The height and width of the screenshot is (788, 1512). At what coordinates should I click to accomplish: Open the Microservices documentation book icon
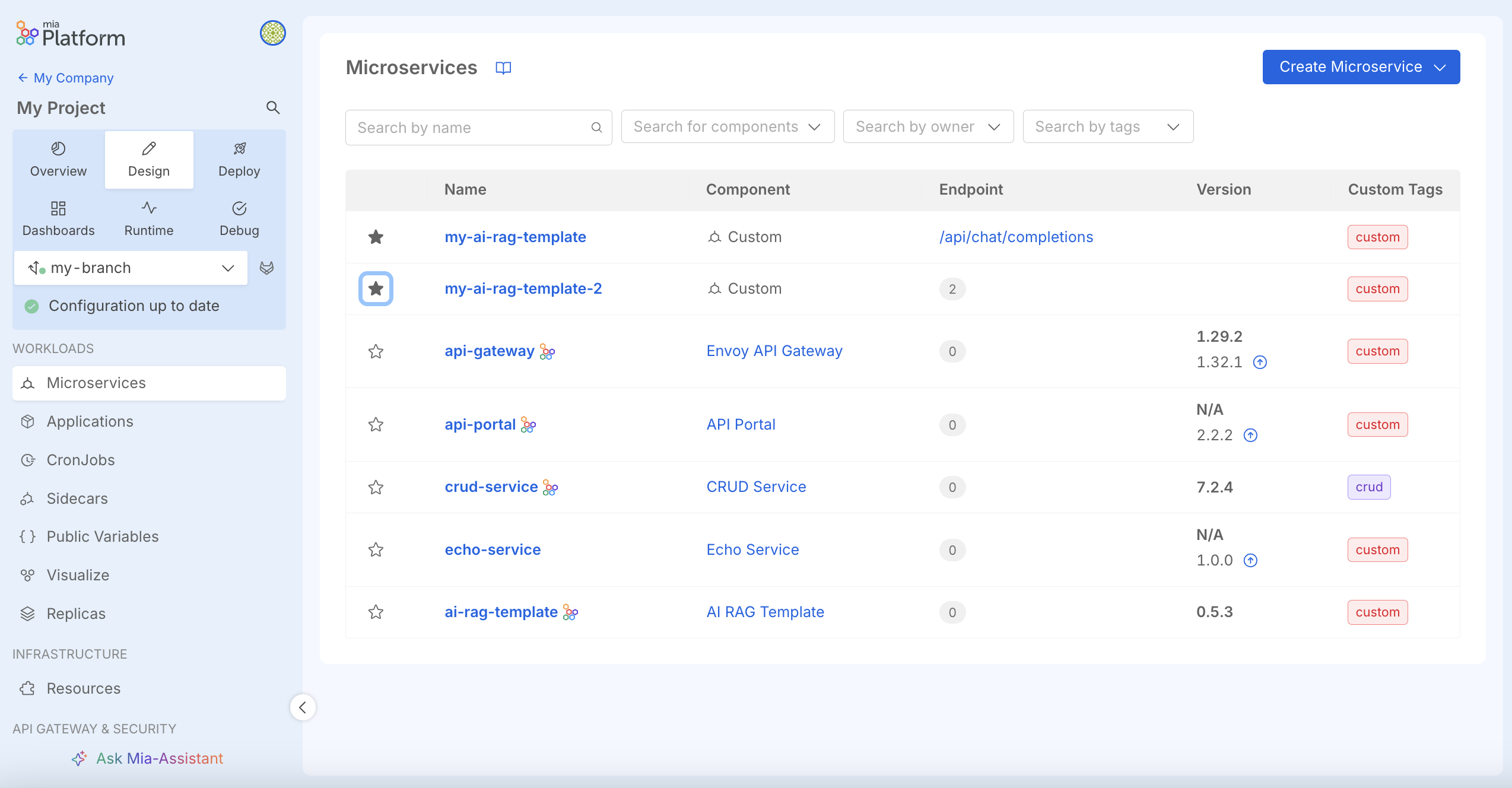(503, 68)
